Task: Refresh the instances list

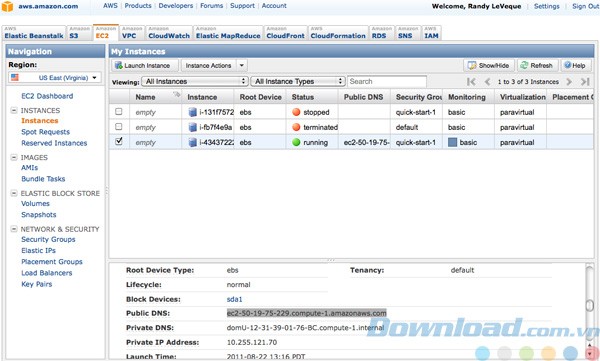Action: (x=538, y=65)
